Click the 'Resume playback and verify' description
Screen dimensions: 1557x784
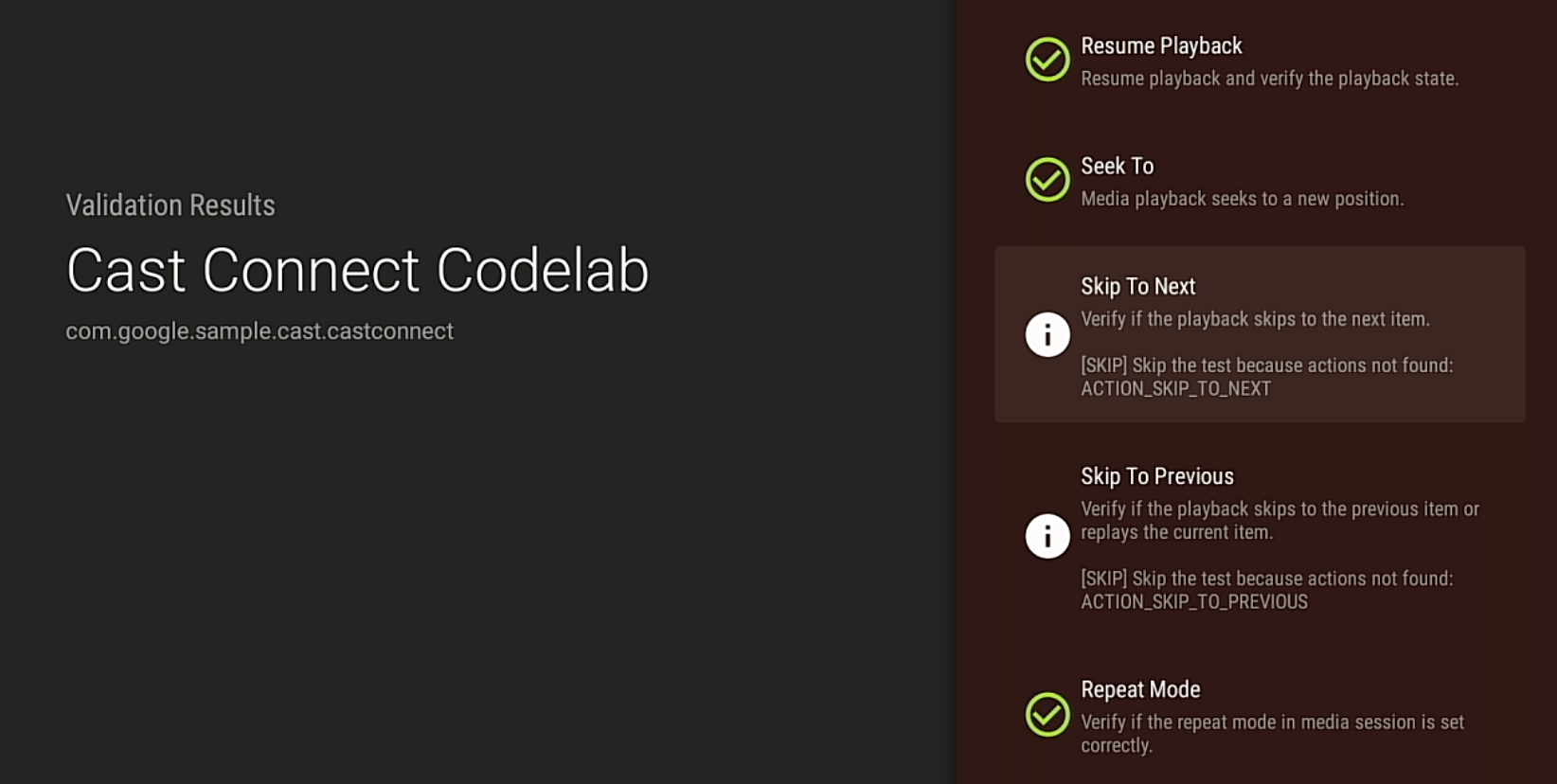[x=1269, y=79]
